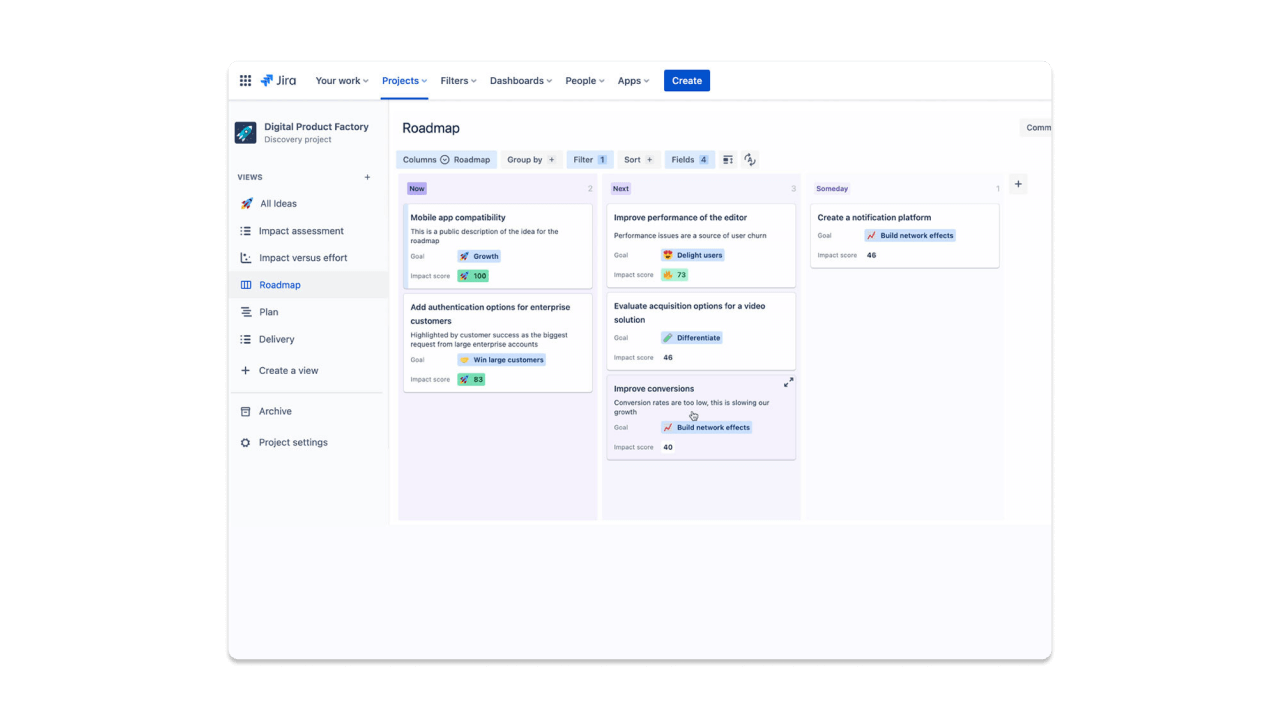Open Project settings via the gear icon

pyautogui.click(x=247, y=442)
